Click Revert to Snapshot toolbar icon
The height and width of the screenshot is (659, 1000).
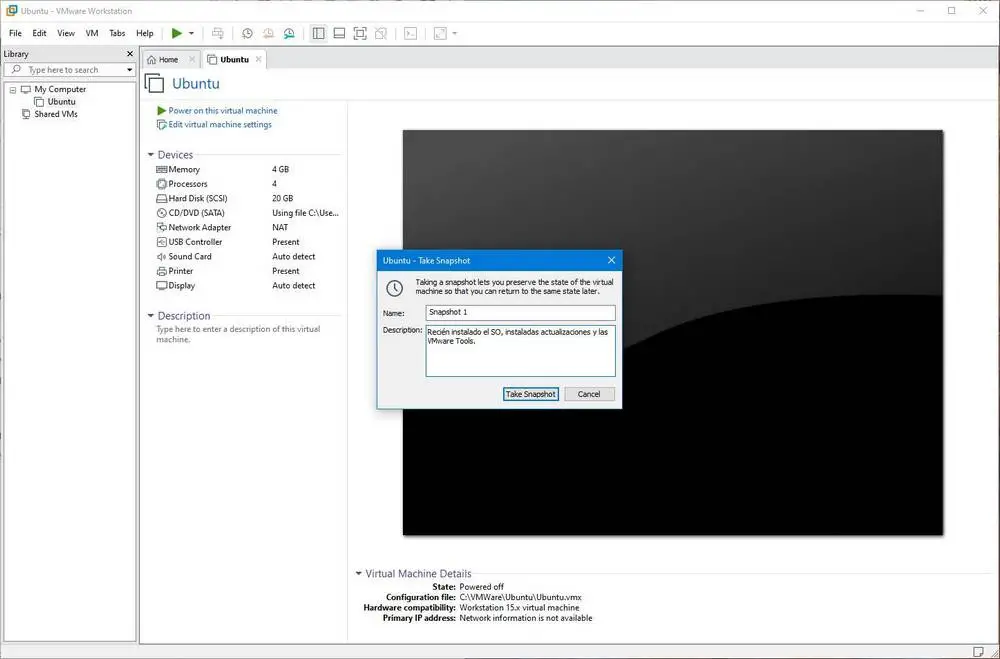[x=268, y=33]
